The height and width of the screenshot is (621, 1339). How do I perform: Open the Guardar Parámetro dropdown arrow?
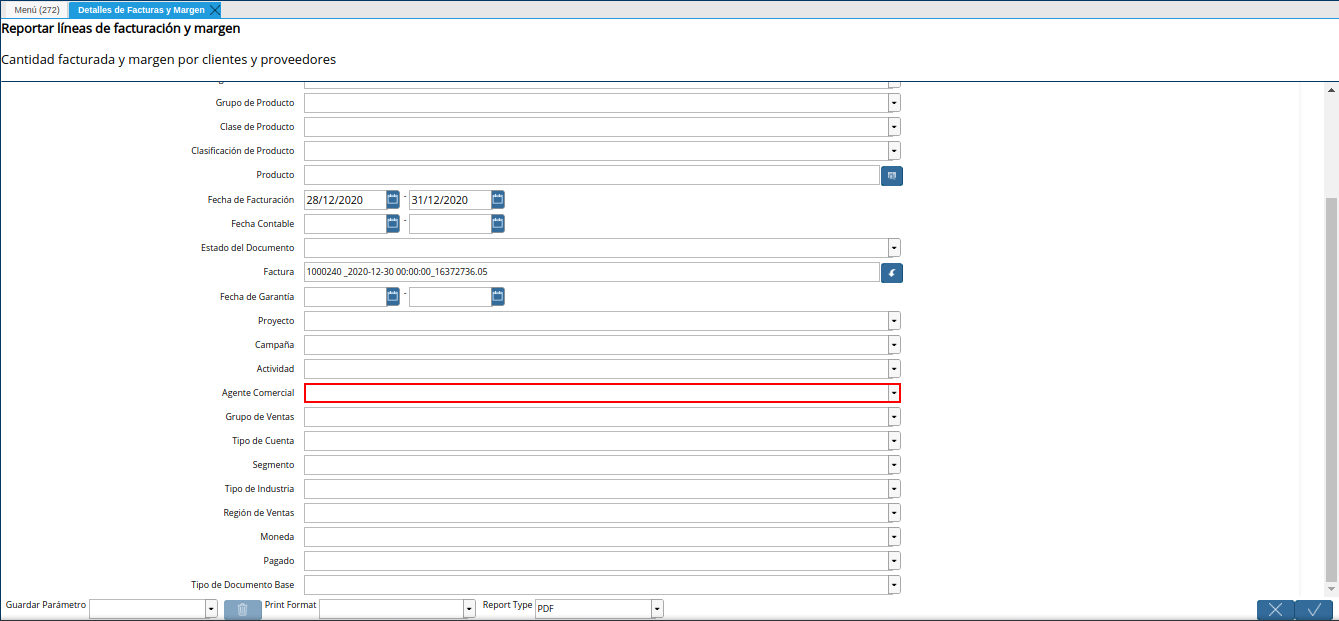(211, 609)
